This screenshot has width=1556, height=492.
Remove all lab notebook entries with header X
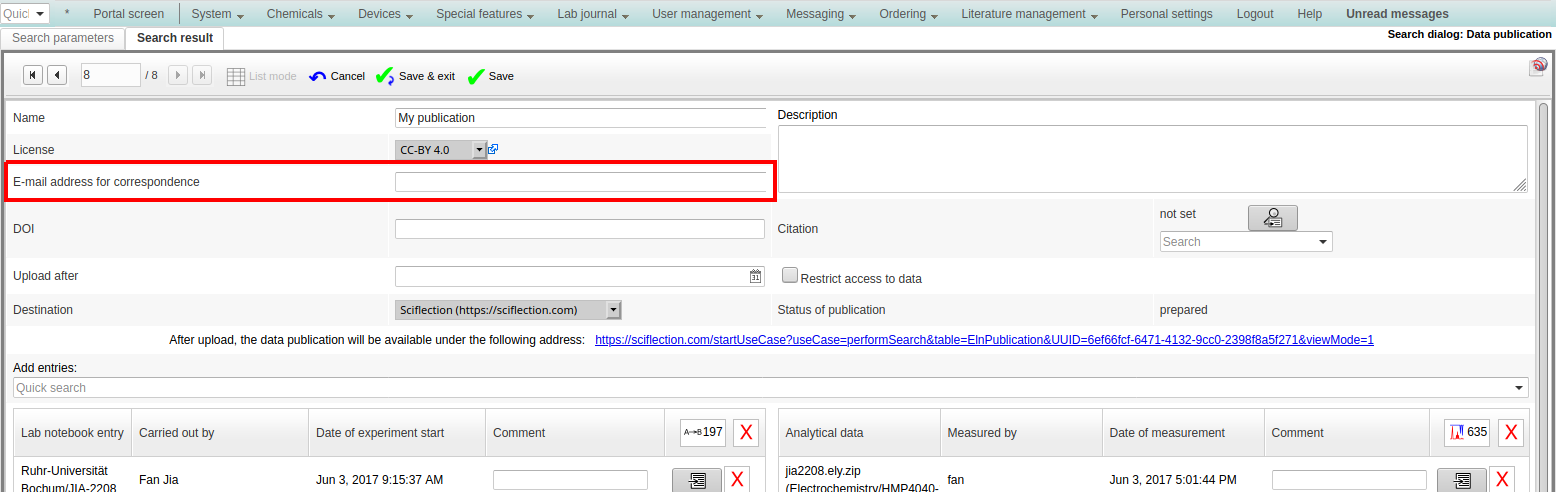coord(745,432)
